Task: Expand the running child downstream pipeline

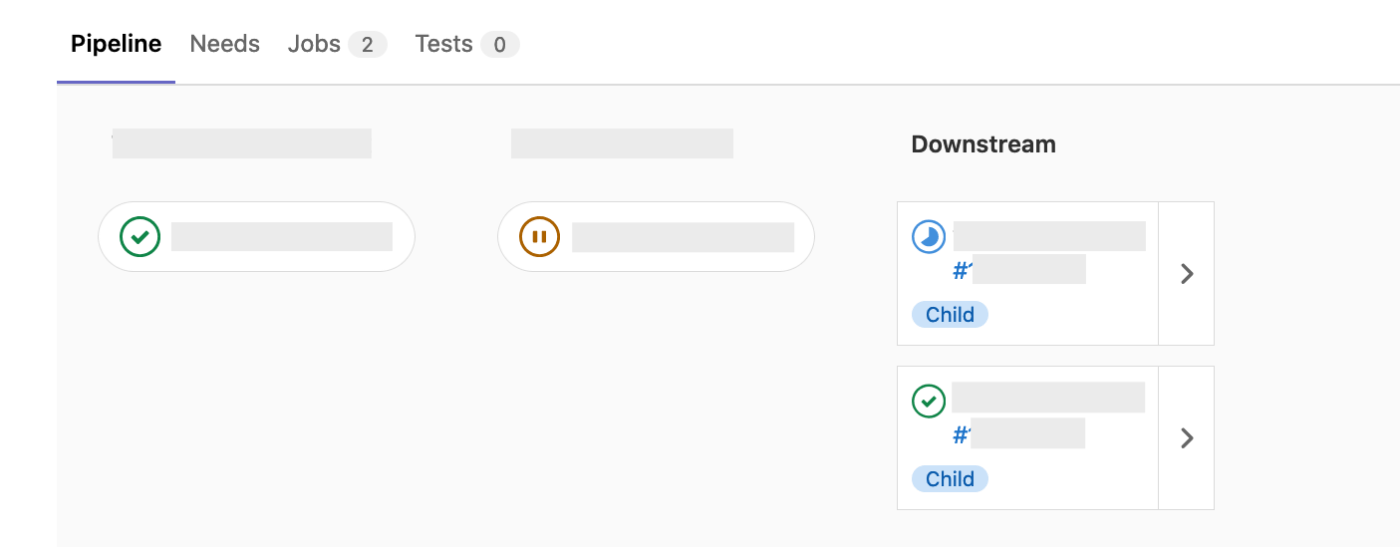Action: (1186, 274)
